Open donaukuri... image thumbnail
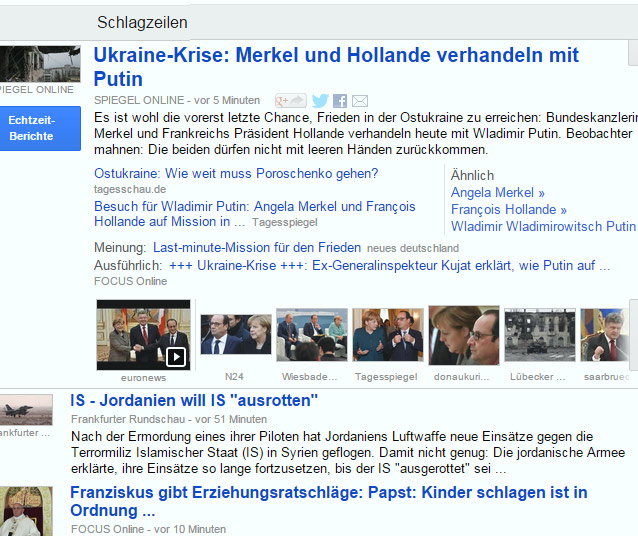This screenshot has height=536, width=638. click(464, 335)
